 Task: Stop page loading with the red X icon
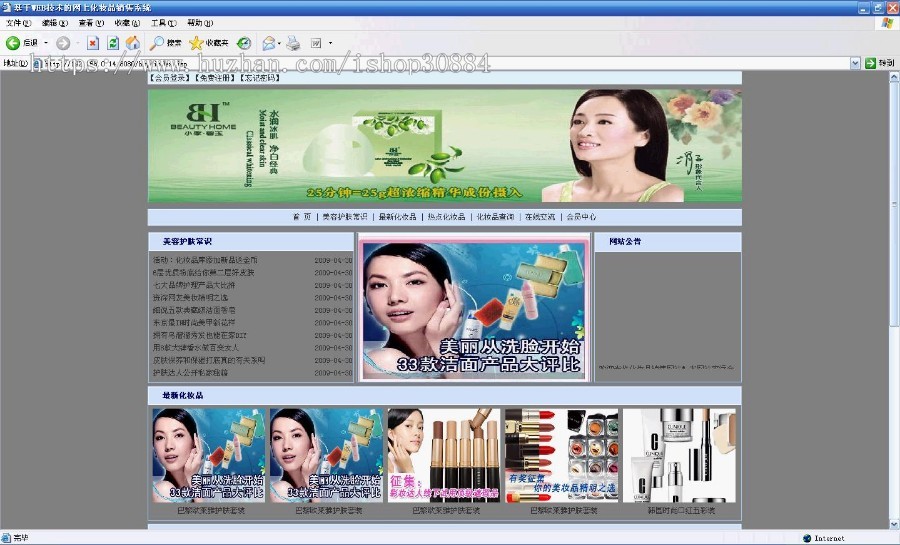93,43
